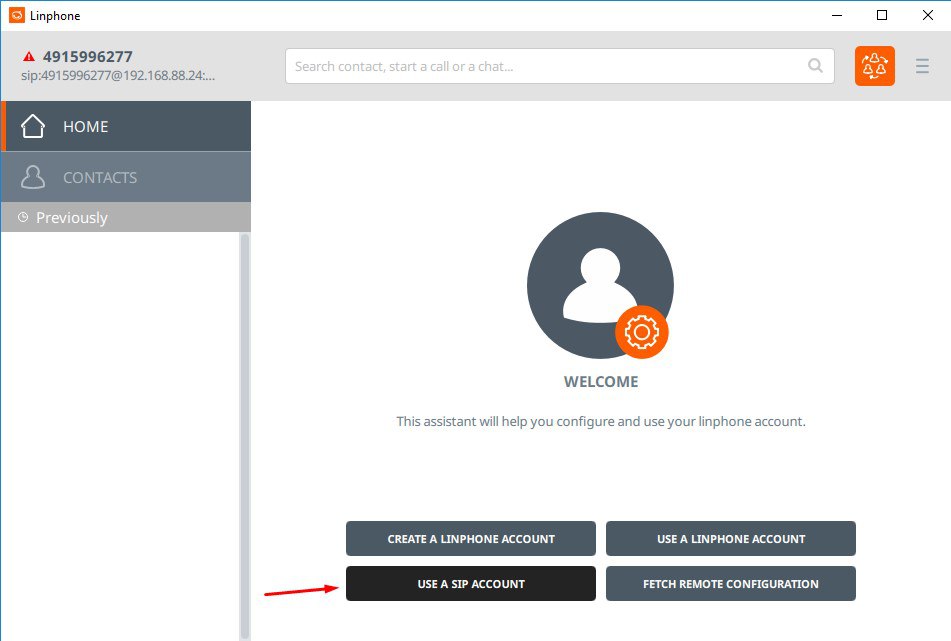Choose Use a Linphone Account

731,539
